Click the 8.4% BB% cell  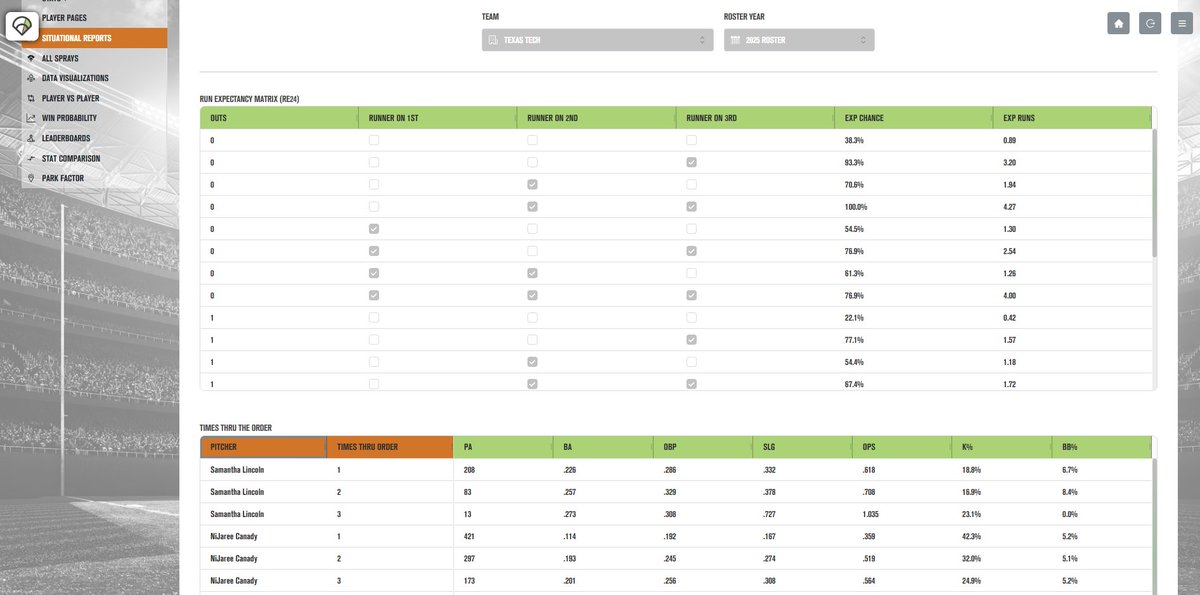click(1071, 492)
